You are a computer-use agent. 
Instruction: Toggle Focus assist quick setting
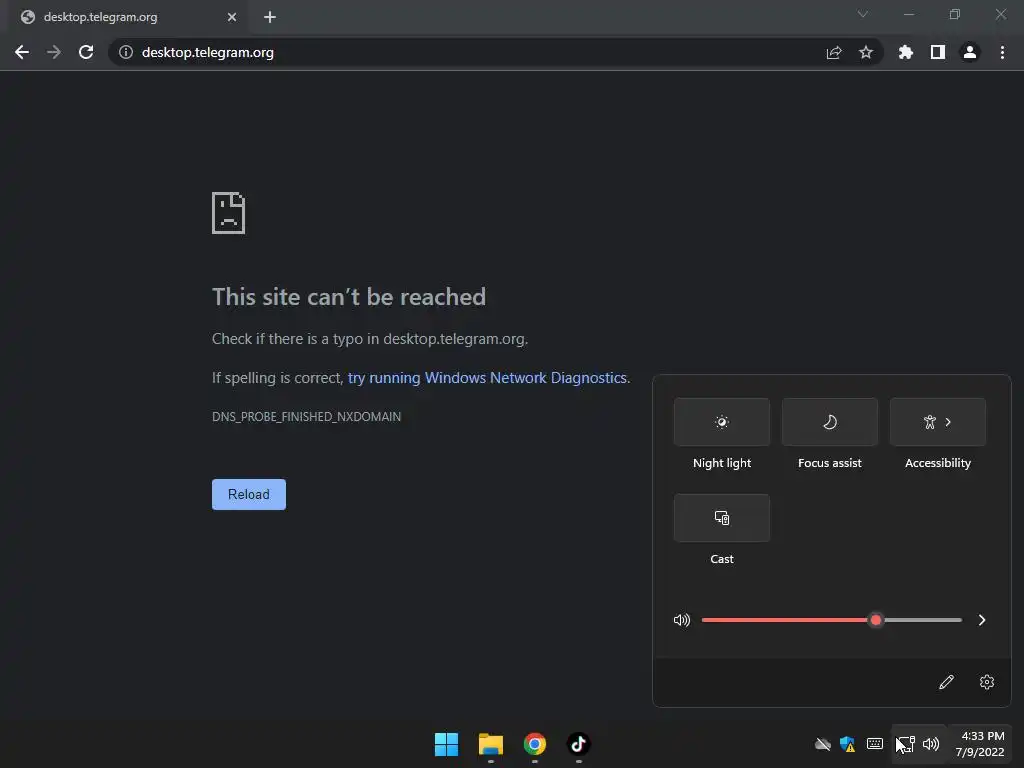pyautogui.click(x=829, y=422)
